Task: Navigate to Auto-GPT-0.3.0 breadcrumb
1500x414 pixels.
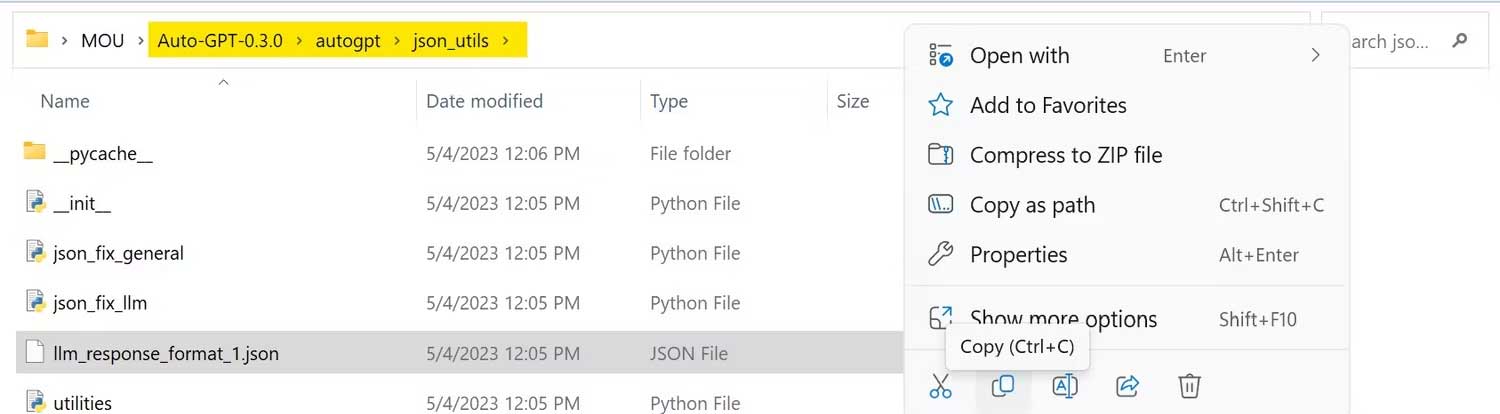Action: 220,41
